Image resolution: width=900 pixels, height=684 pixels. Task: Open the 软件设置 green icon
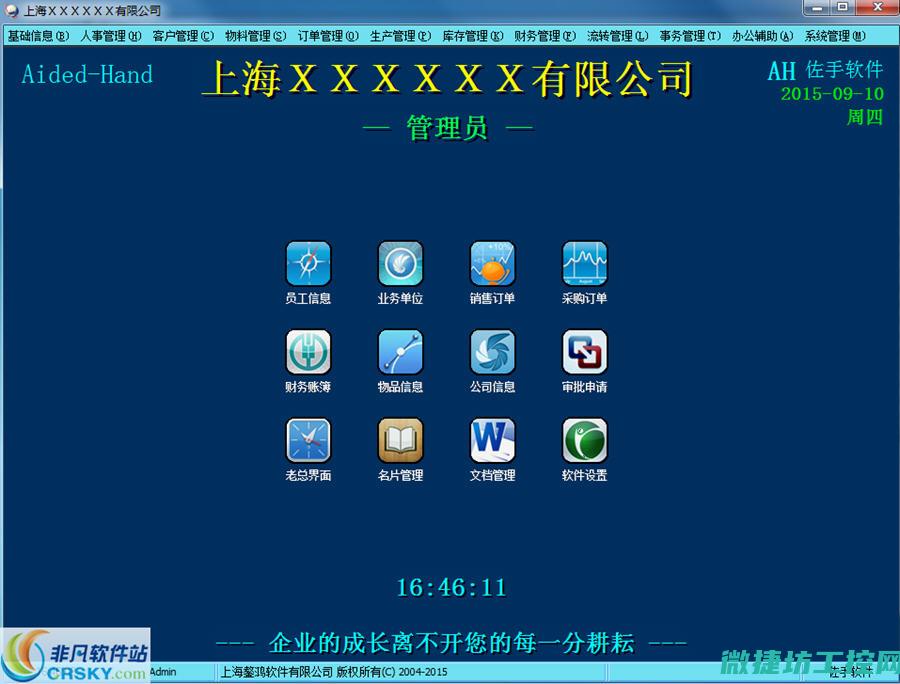(584, 440)
